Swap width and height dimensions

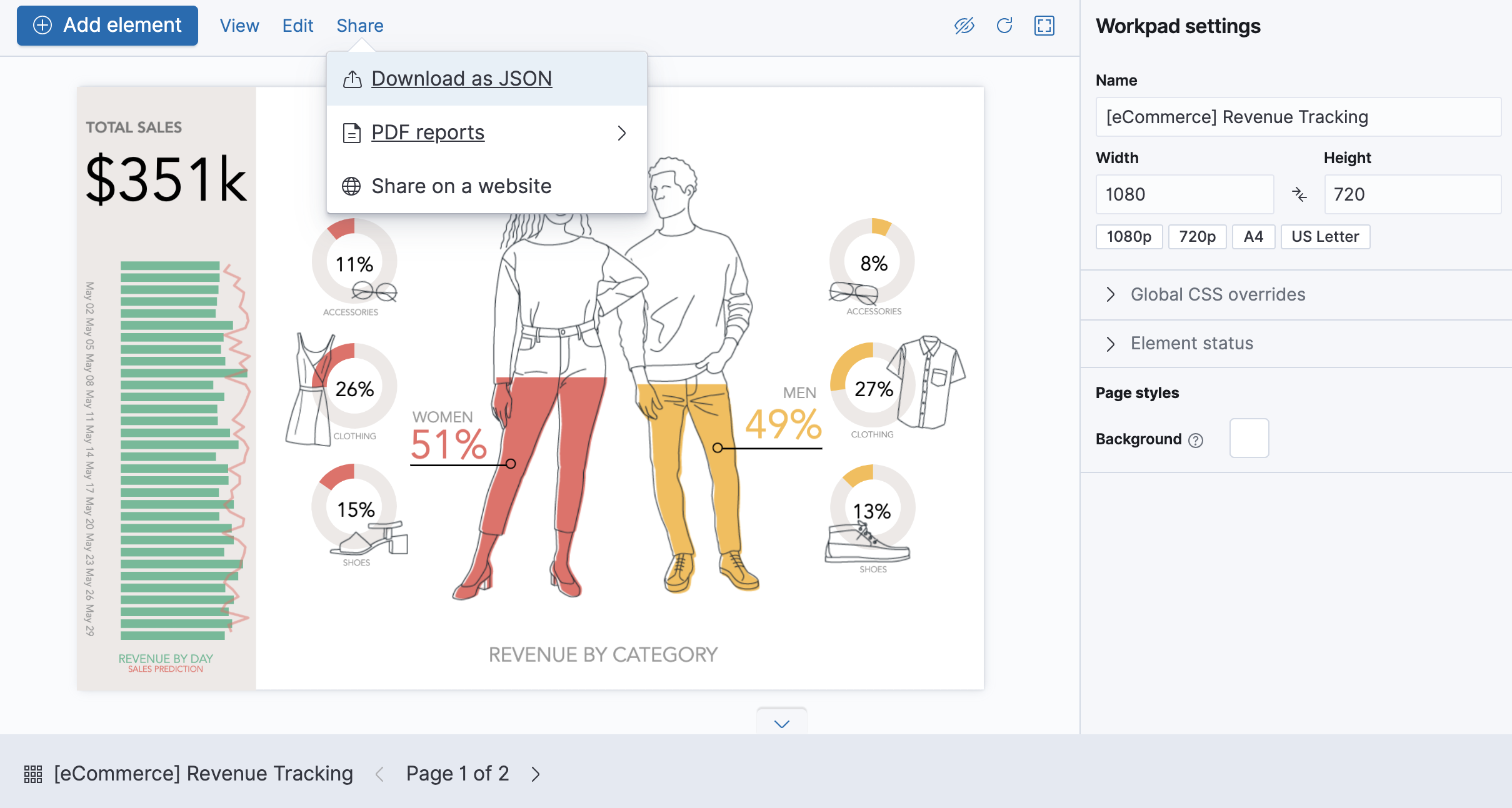1299,194
